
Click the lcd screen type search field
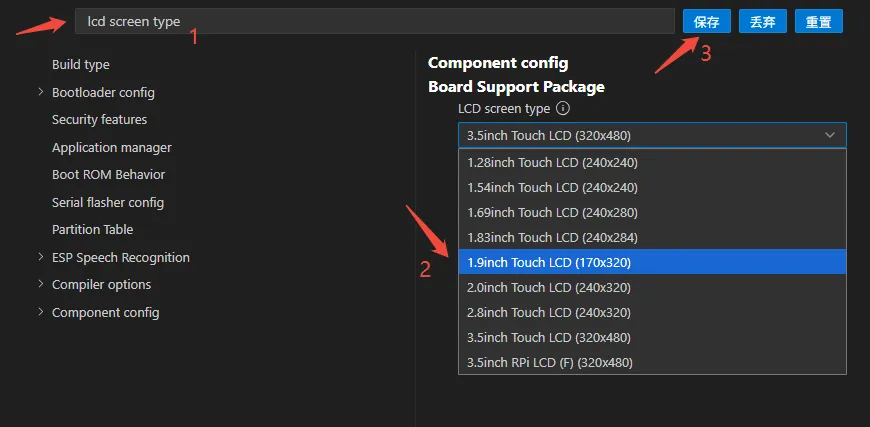(374, 21)
